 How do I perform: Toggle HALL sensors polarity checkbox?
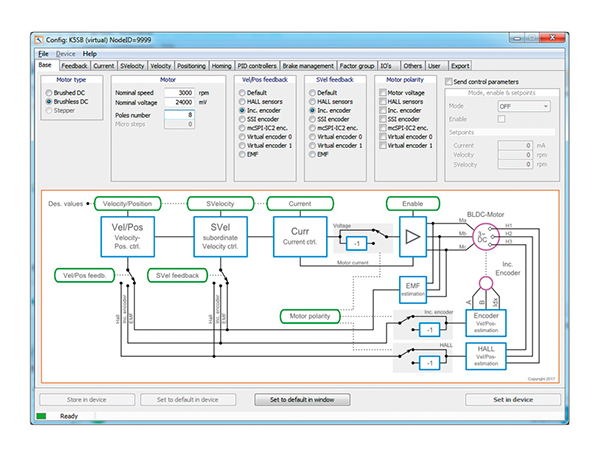click(383, 101)
